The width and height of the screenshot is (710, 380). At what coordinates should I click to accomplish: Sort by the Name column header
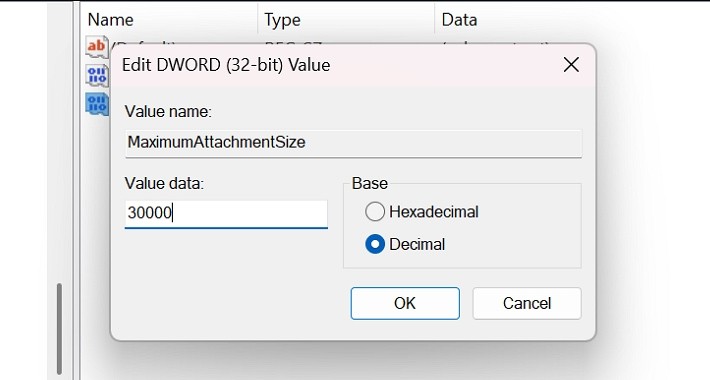click(110, 20)
